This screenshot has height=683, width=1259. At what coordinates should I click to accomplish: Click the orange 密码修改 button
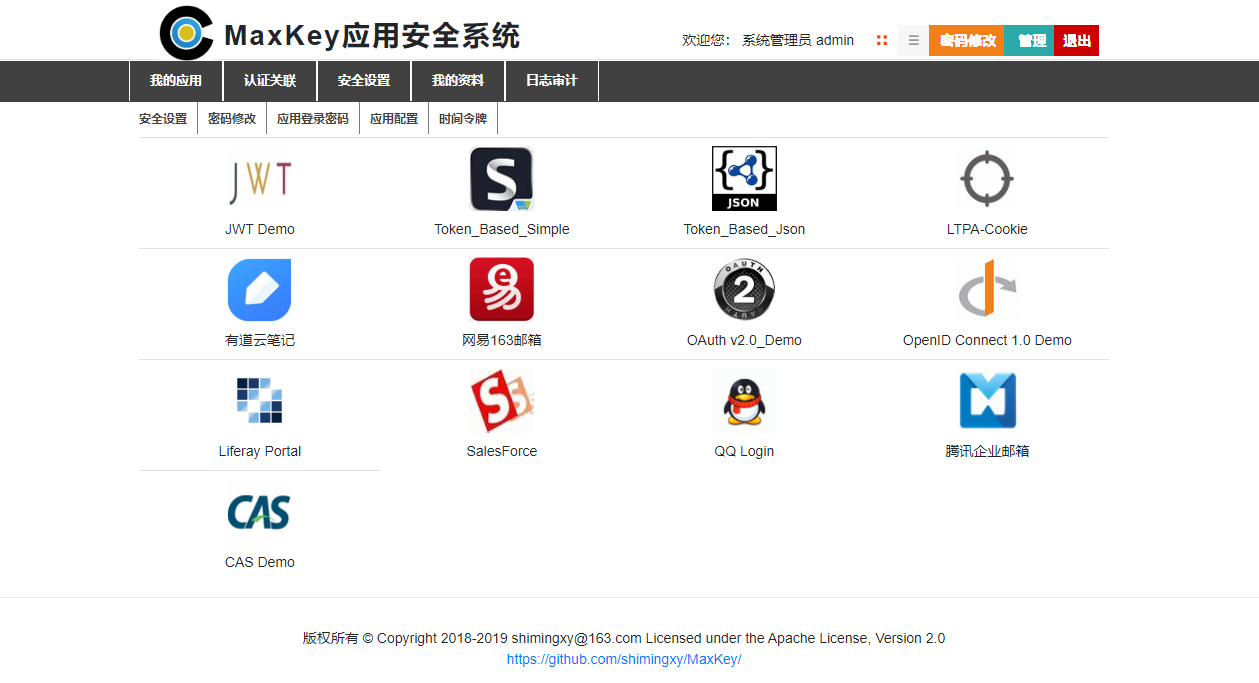[967, 41]
